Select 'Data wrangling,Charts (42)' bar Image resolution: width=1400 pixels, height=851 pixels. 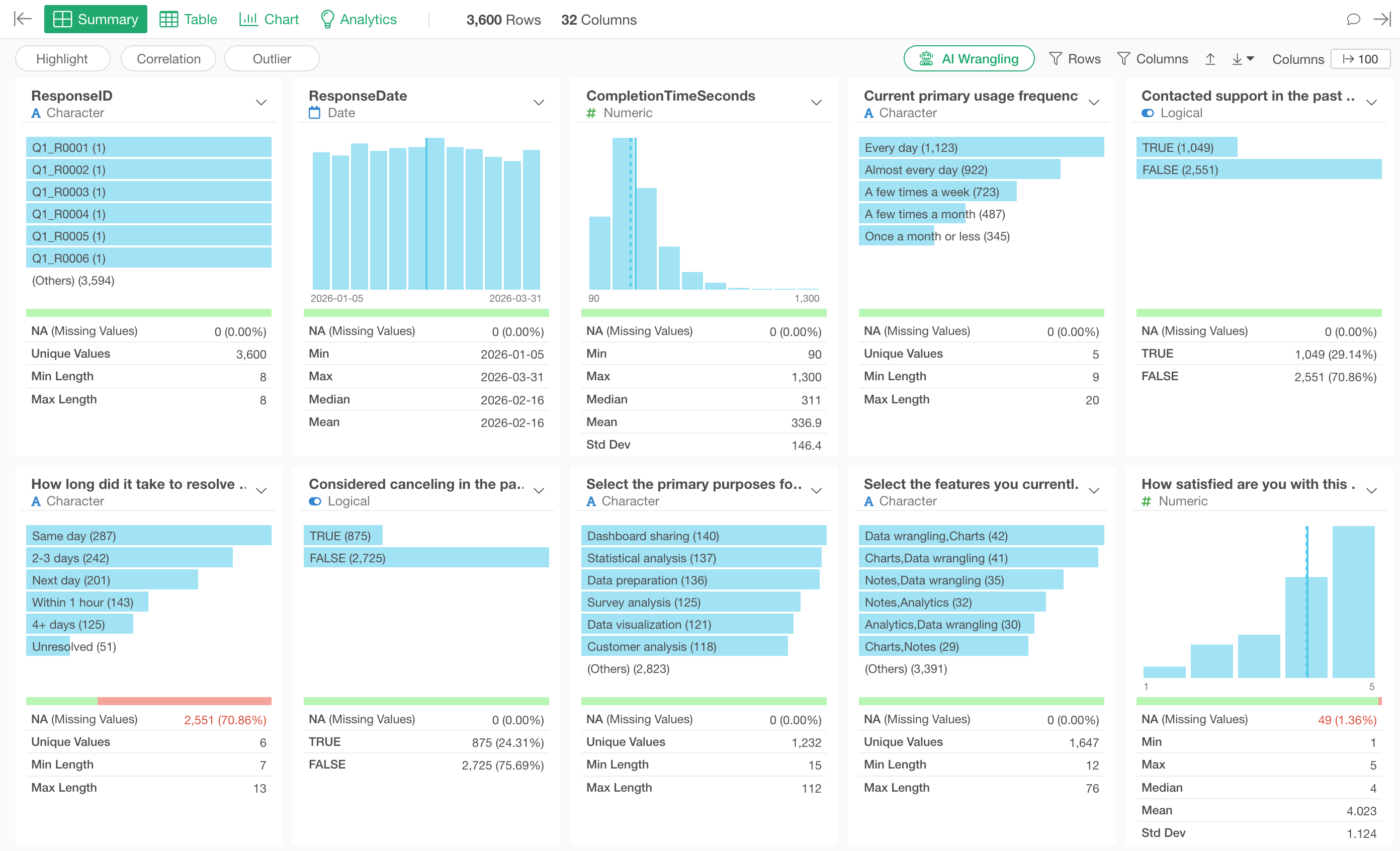click(981, 535)
